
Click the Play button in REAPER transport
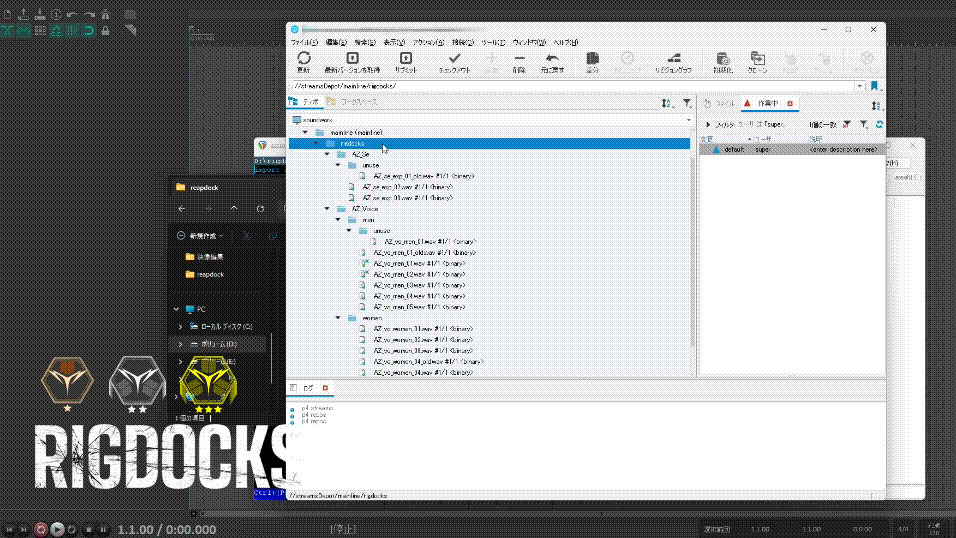[57, 529]
